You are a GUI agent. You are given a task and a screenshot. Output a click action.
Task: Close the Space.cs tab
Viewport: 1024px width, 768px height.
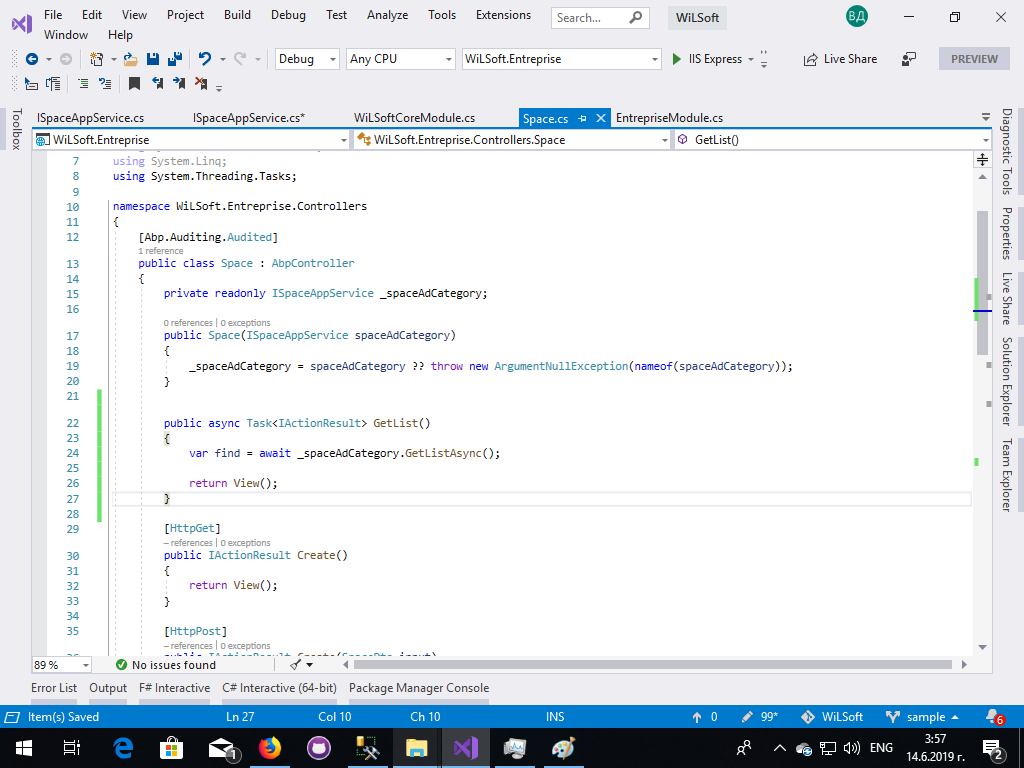click(601, 118)
